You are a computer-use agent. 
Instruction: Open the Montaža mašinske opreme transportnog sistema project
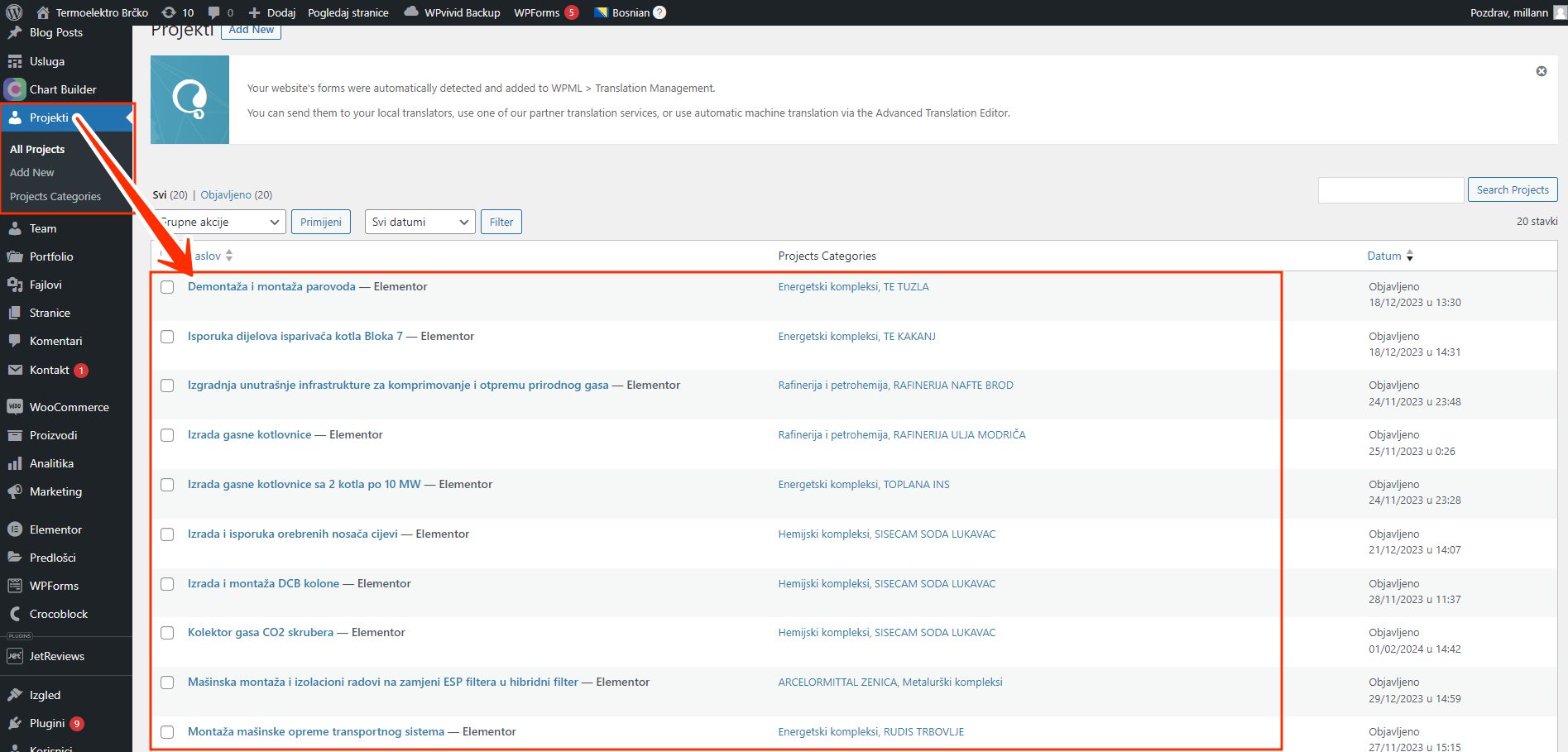(x=316, y=731)
